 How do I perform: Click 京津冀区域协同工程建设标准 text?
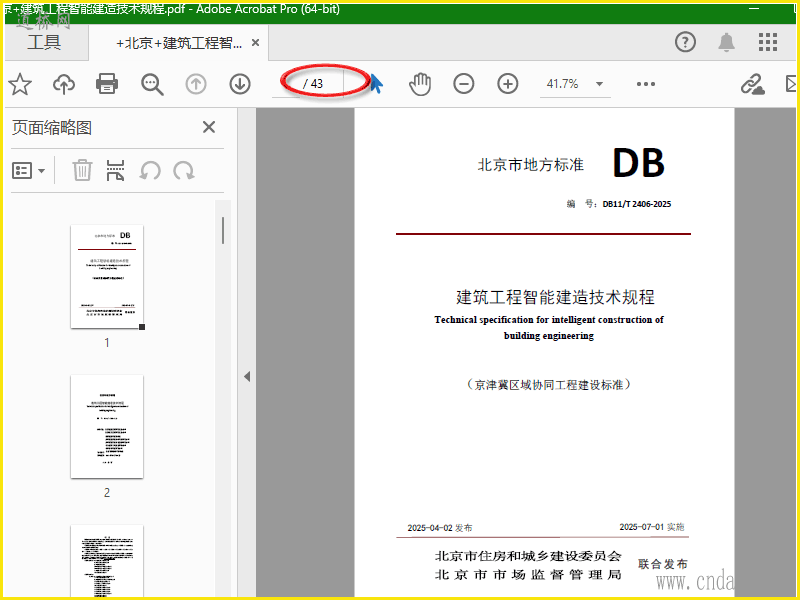pyautogui.click(x=549, y=385)
